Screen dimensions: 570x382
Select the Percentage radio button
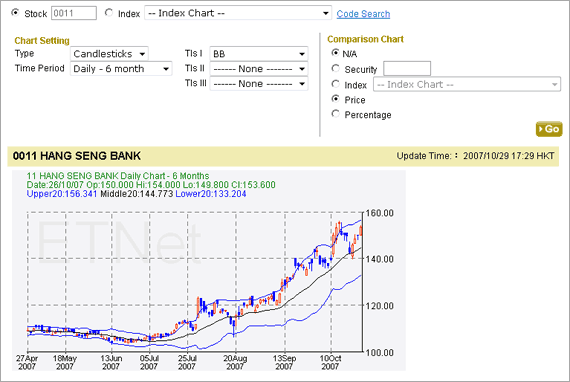(335, 114)
